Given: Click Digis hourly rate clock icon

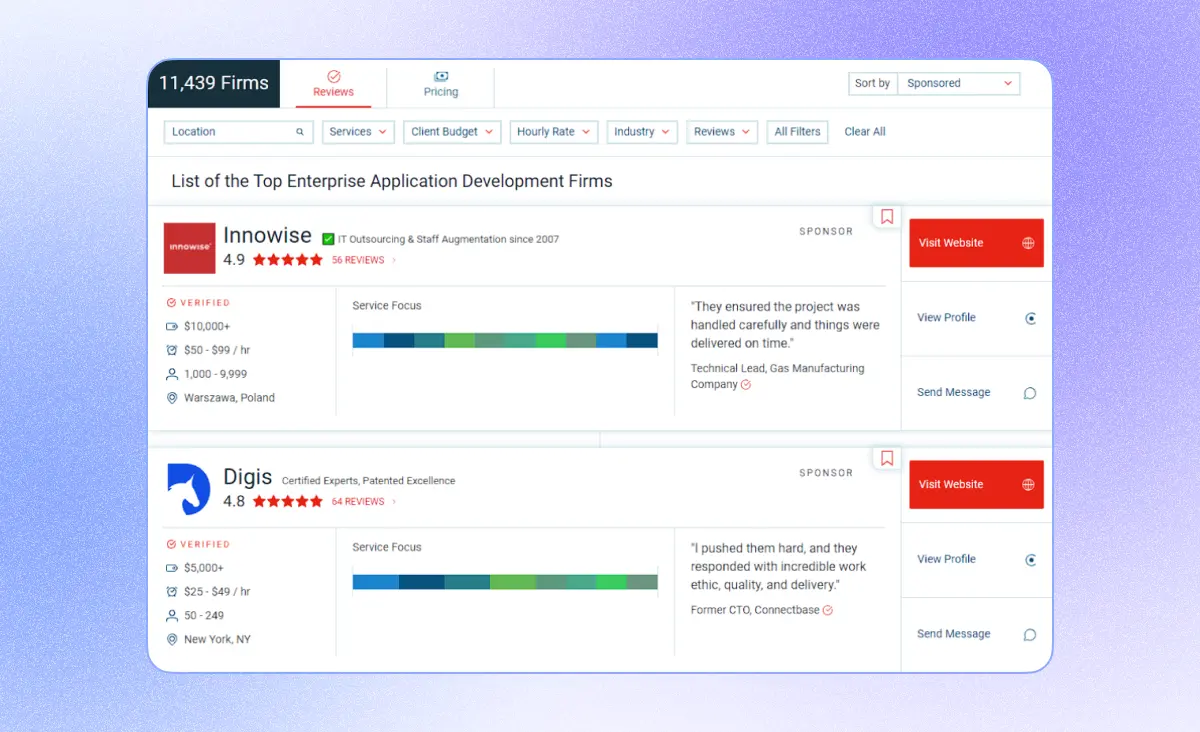Looking at the screenshot, I should (172, 592).
